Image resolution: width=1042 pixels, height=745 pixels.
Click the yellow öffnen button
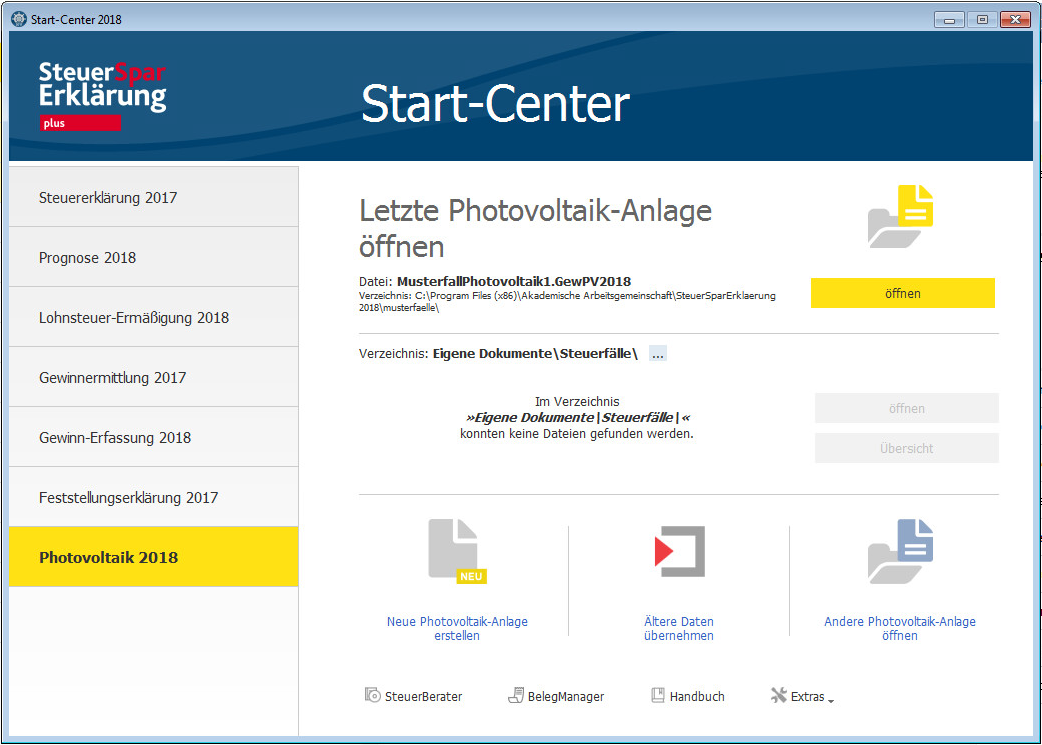[x=902, y=293]
